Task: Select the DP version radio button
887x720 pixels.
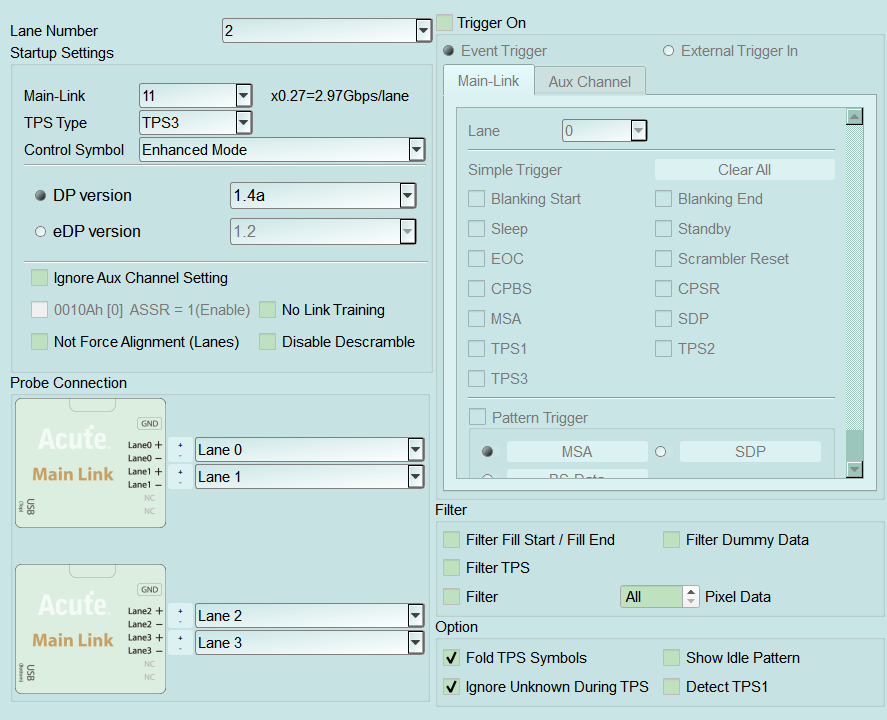Action: [x=40, y=196]
